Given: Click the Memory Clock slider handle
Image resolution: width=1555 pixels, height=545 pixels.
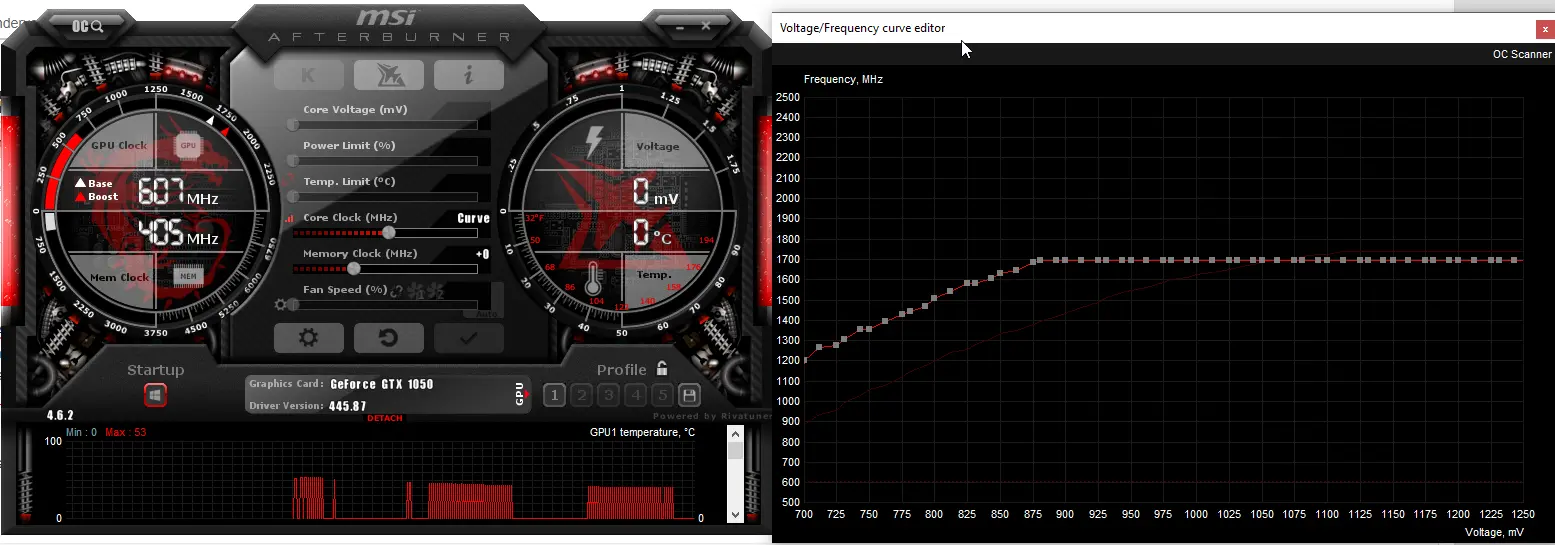Looking at the screenshot, I should pos(353,268).
